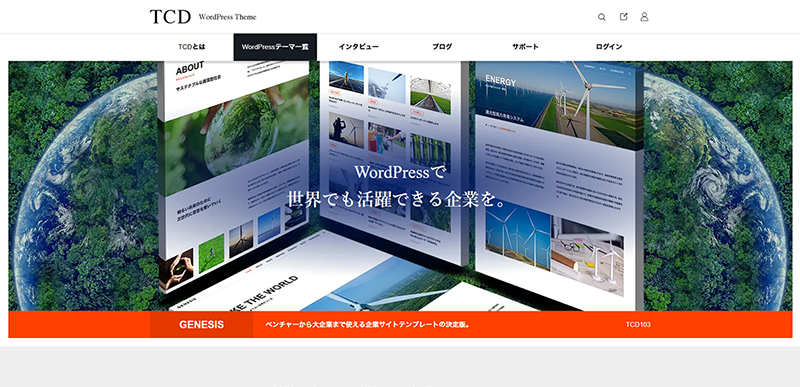
Task: Click the WordPress Theme tagline text
Action: 228,17
